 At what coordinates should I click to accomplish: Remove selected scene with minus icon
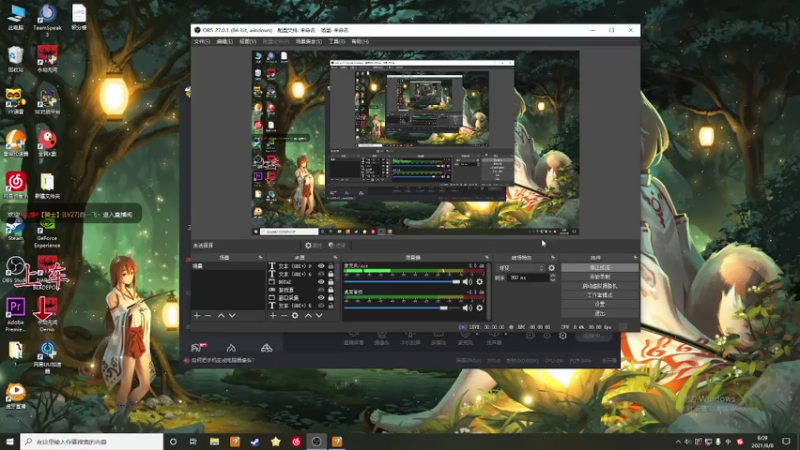208,316
